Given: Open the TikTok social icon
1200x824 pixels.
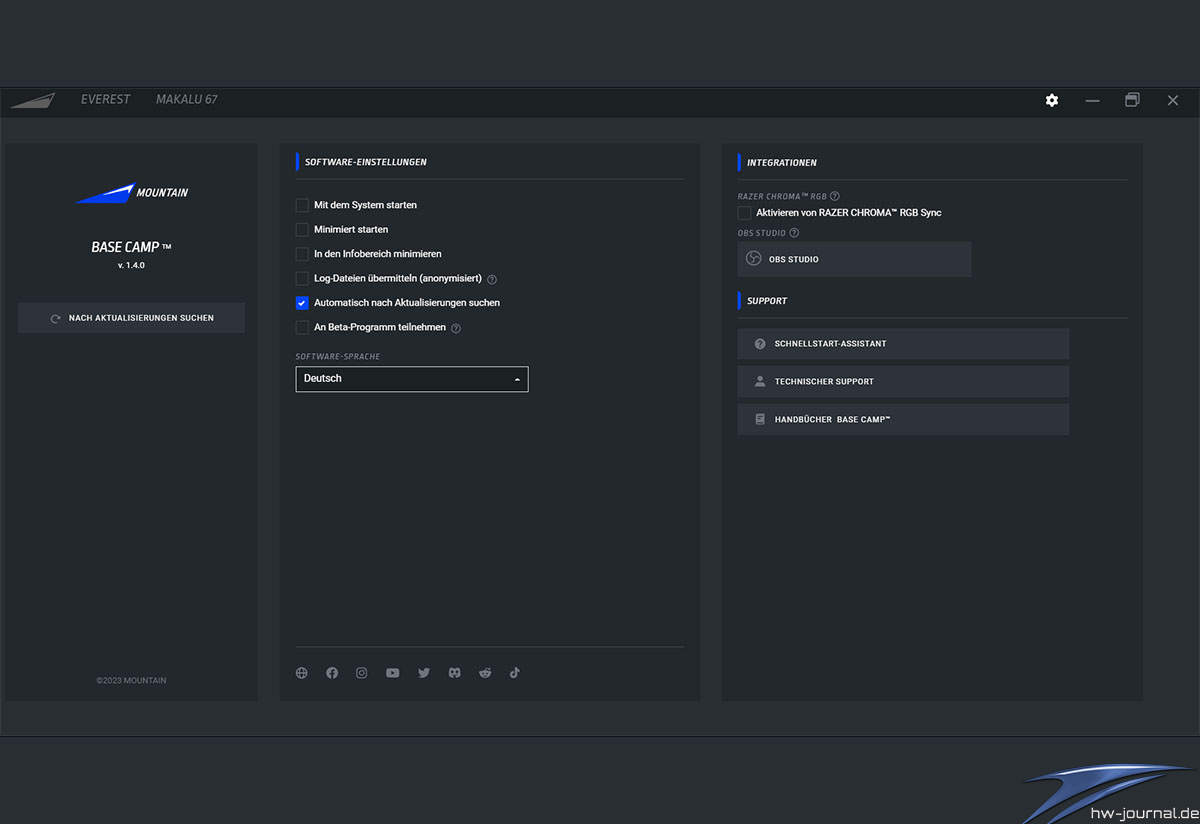Looking at the screenshot, I should pos(515,673).
